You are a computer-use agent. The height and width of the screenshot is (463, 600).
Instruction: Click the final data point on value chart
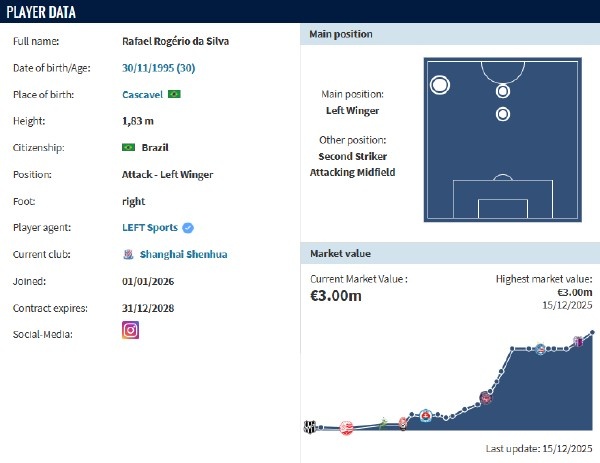tap(593, 332)
